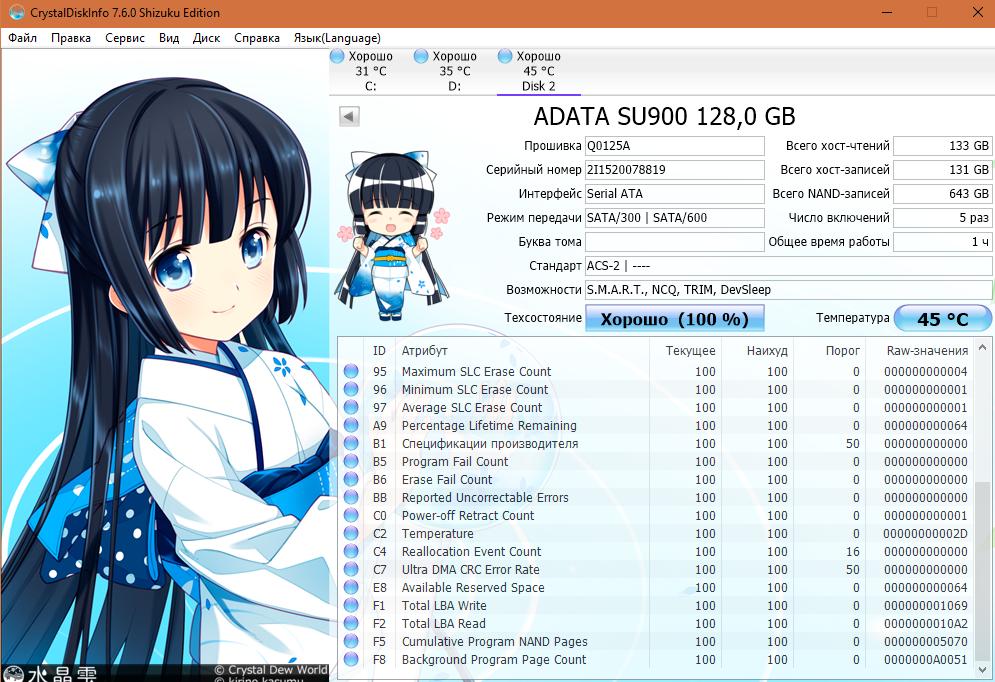The width and height of the screenshot is (995, 682).
Task: Click status orb for Minimum SLC Erase Count
Action: point(351,390)
